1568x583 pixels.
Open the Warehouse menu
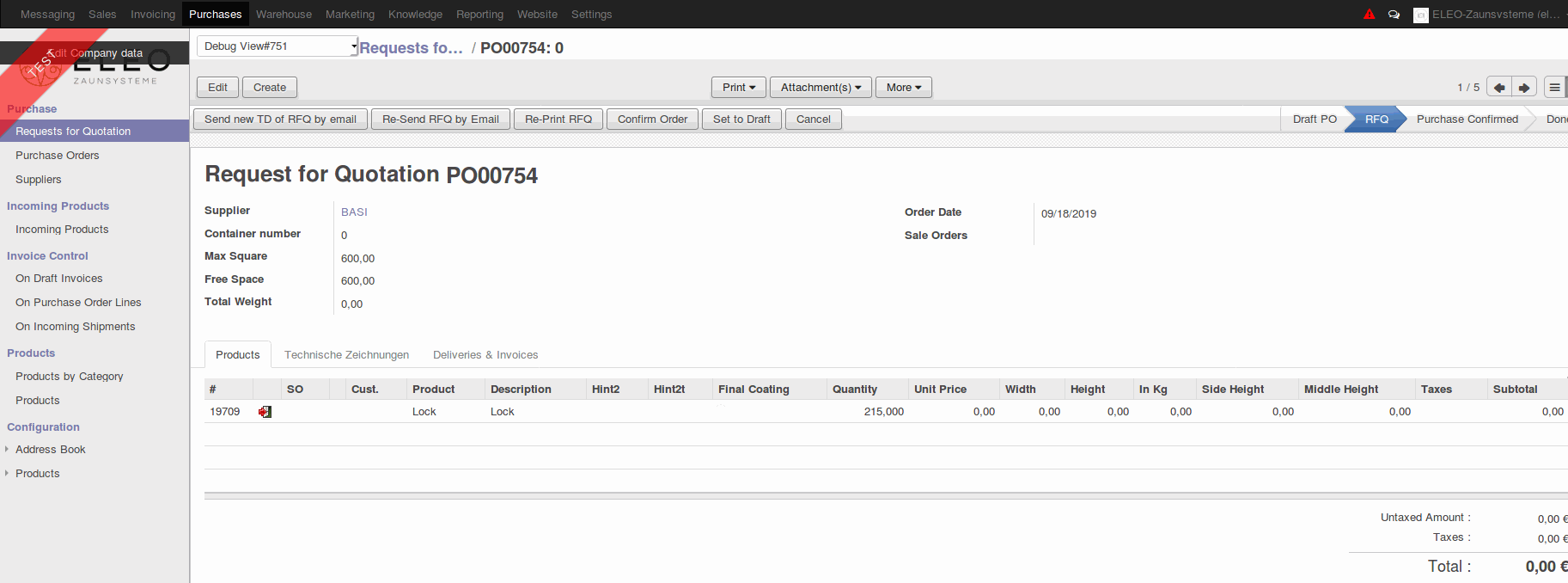click(x=284, y=15)
